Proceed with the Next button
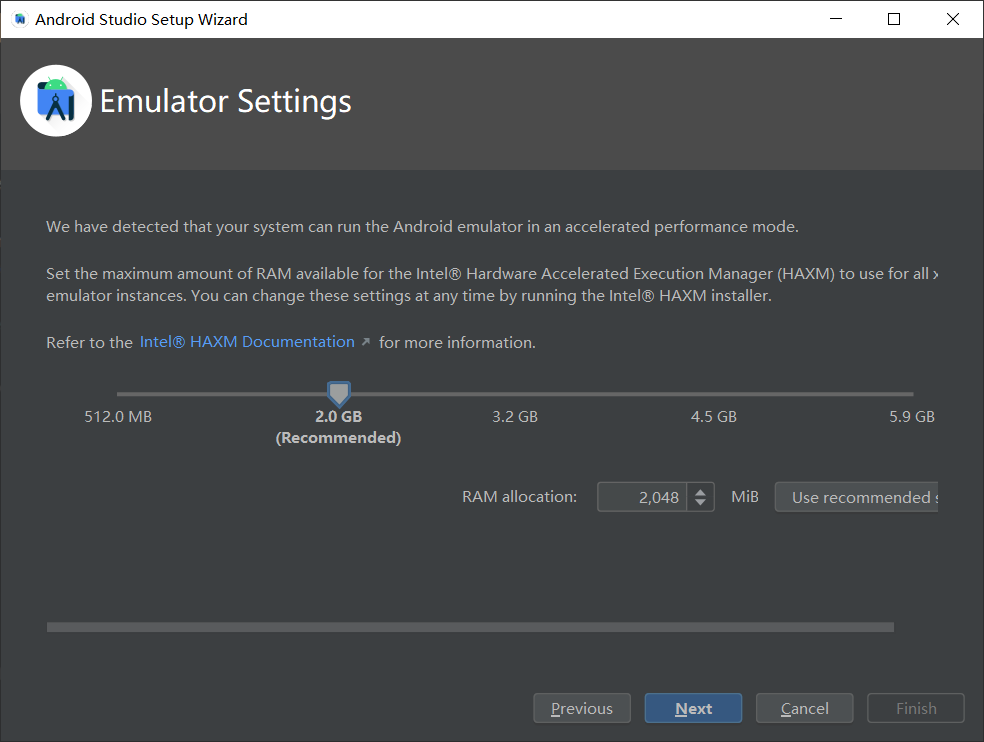 click(x=693, y=708)
